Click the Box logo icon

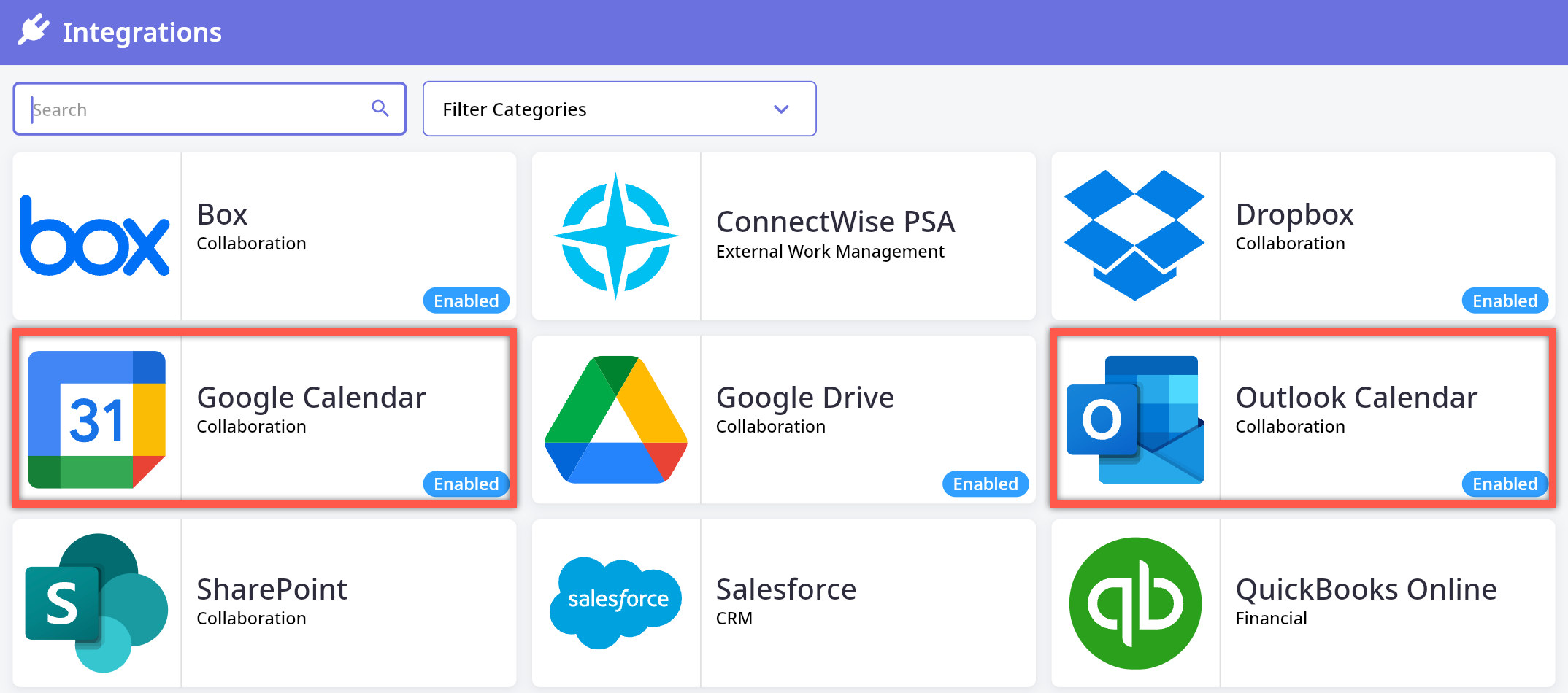click(x=96, y=236)
